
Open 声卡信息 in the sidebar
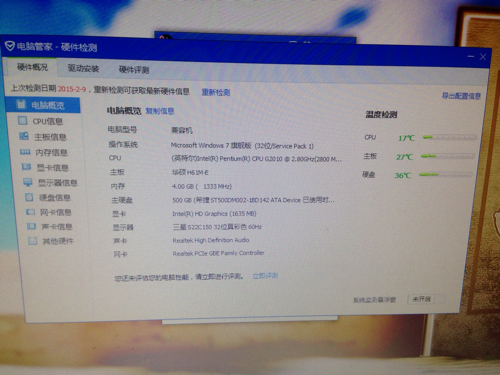coord(57,227)
